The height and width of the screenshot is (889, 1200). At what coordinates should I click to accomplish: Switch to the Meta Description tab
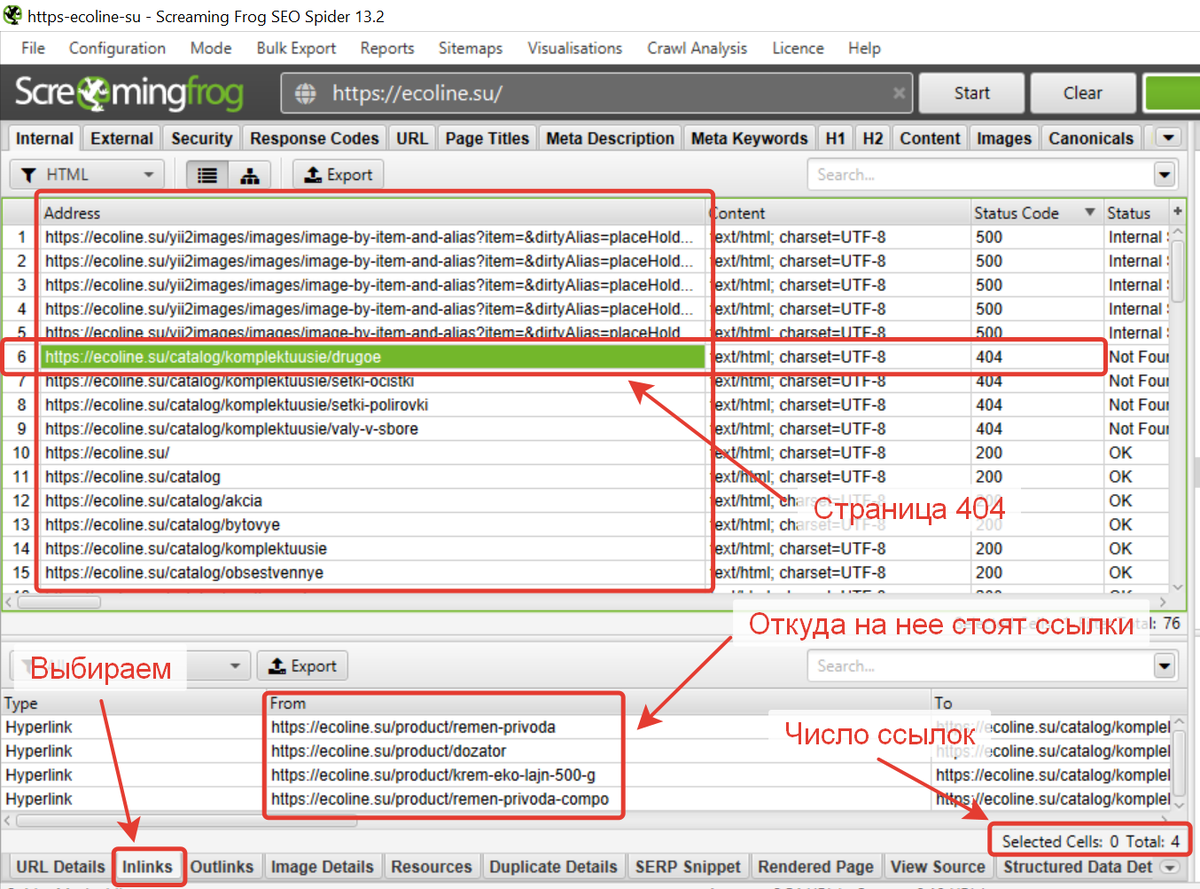(x=610, y=139)
